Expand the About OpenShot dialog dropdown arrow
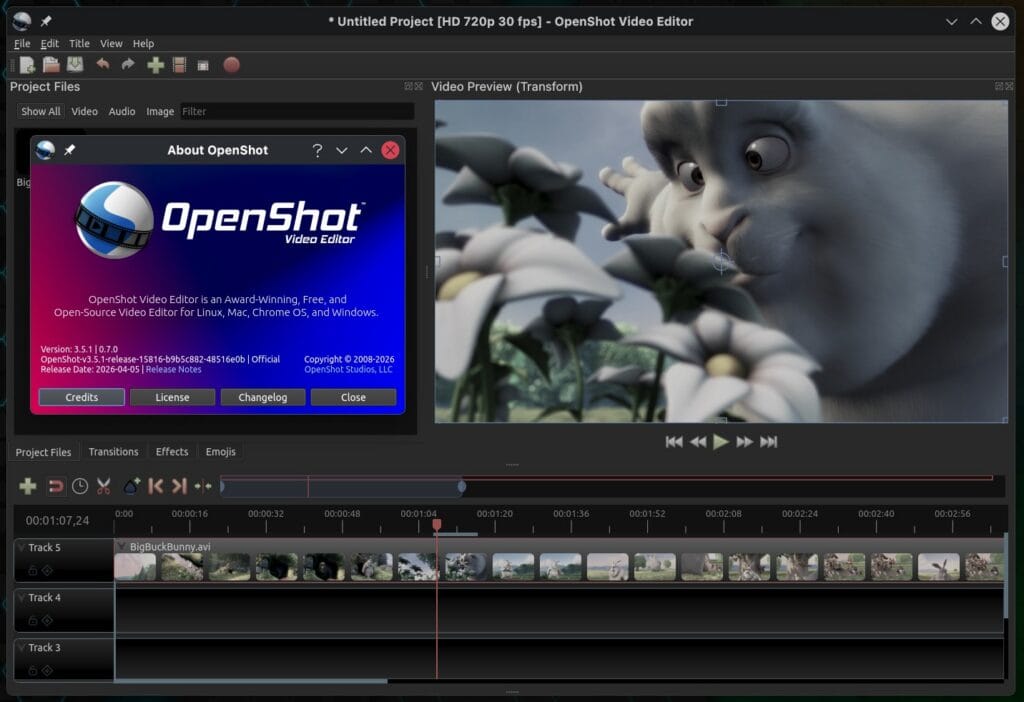This screenshot has width=1024, height=702. click(x=340, y=150)
